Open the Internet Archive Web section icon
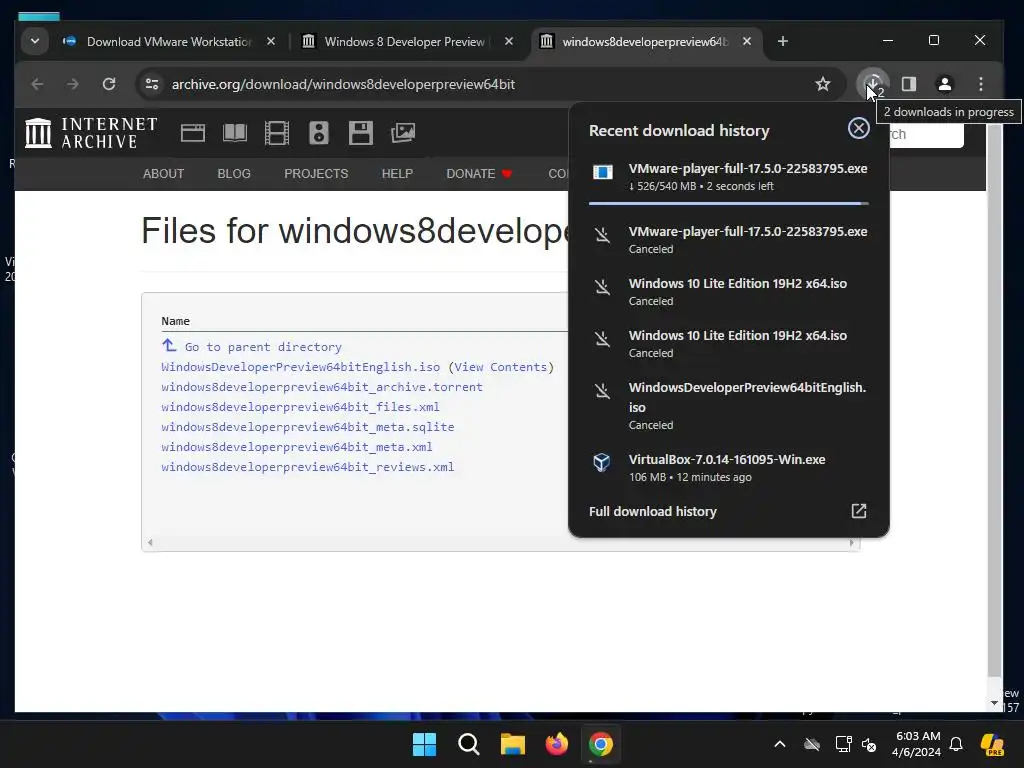 193,133
